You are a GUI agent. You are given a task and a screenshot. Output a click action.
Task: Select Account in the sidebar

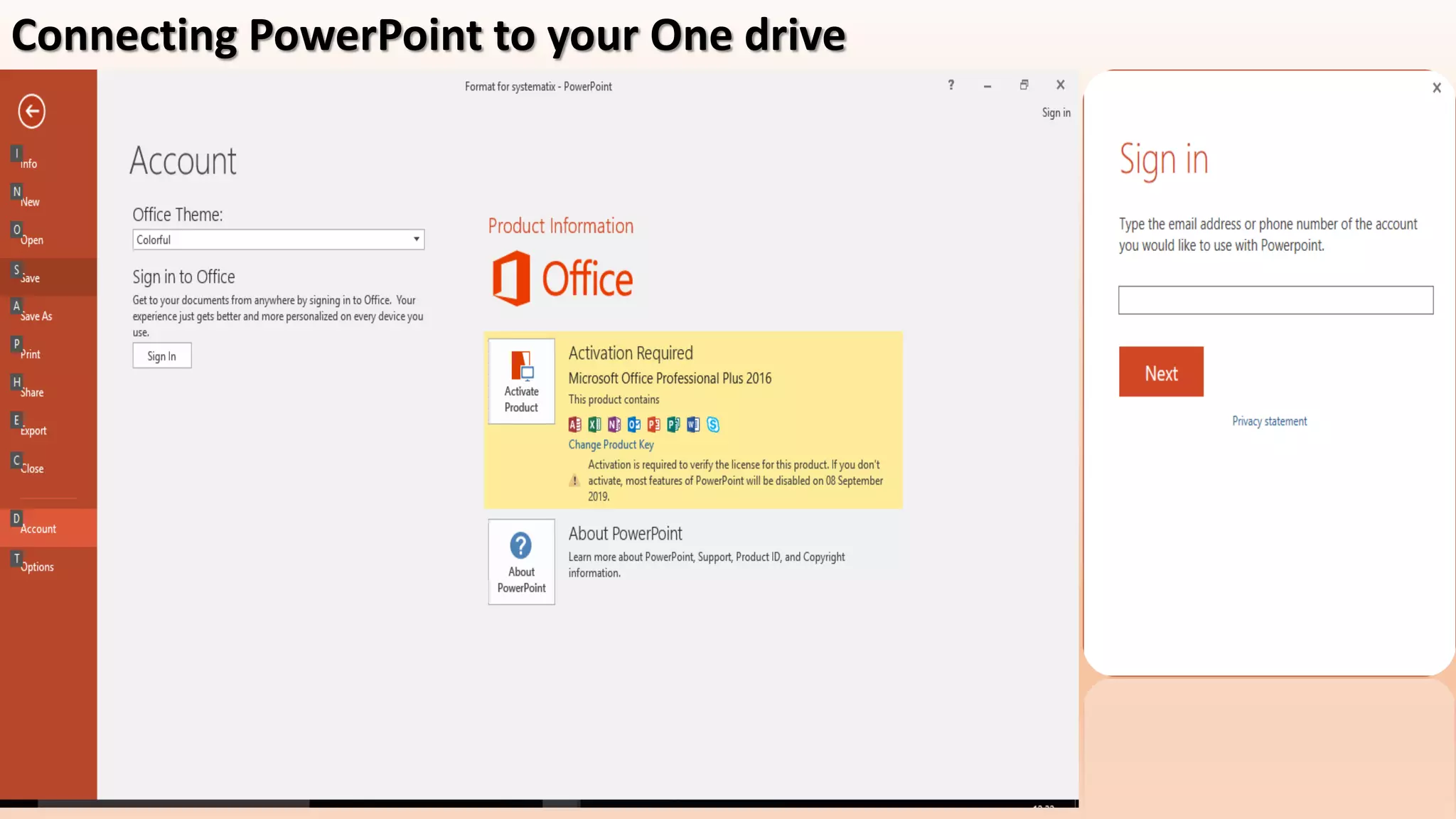coord(48,528)
